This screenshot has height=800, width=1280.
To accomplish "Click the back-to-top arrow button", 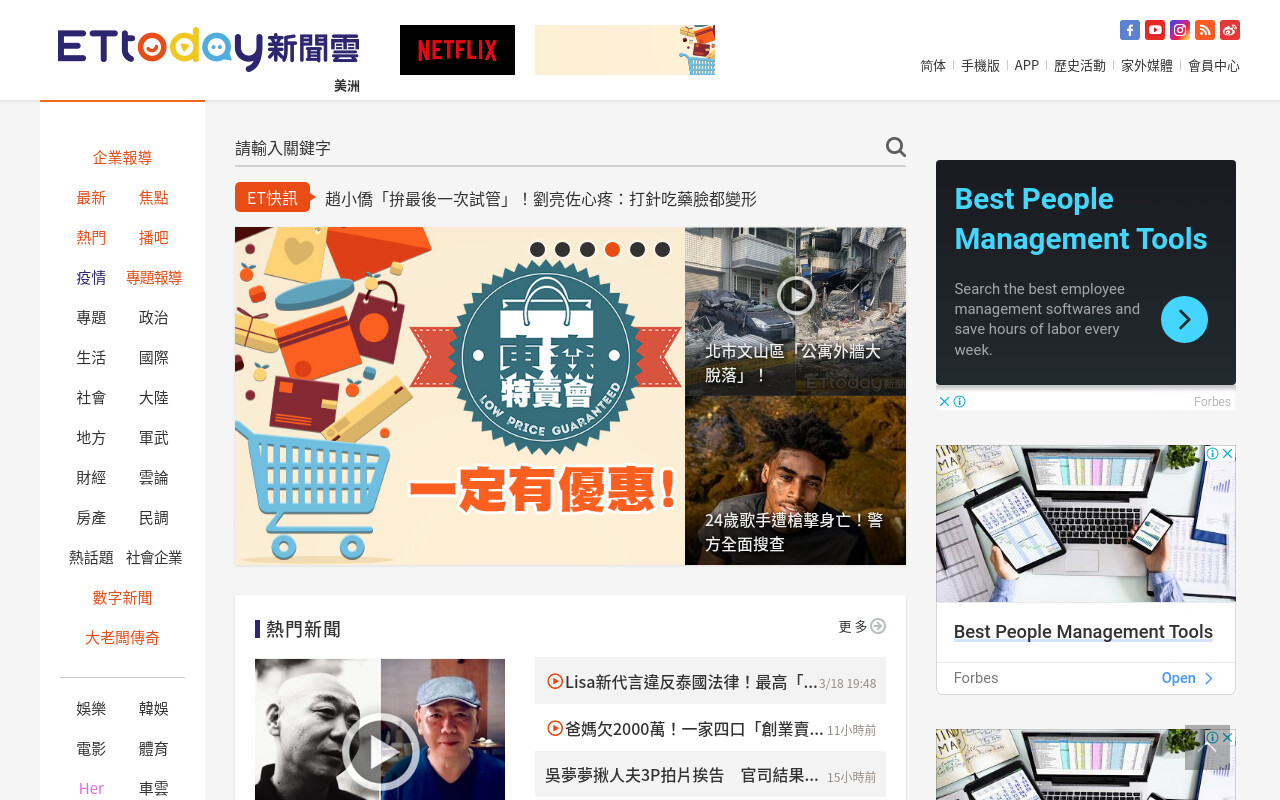I will click(1207, 747).
